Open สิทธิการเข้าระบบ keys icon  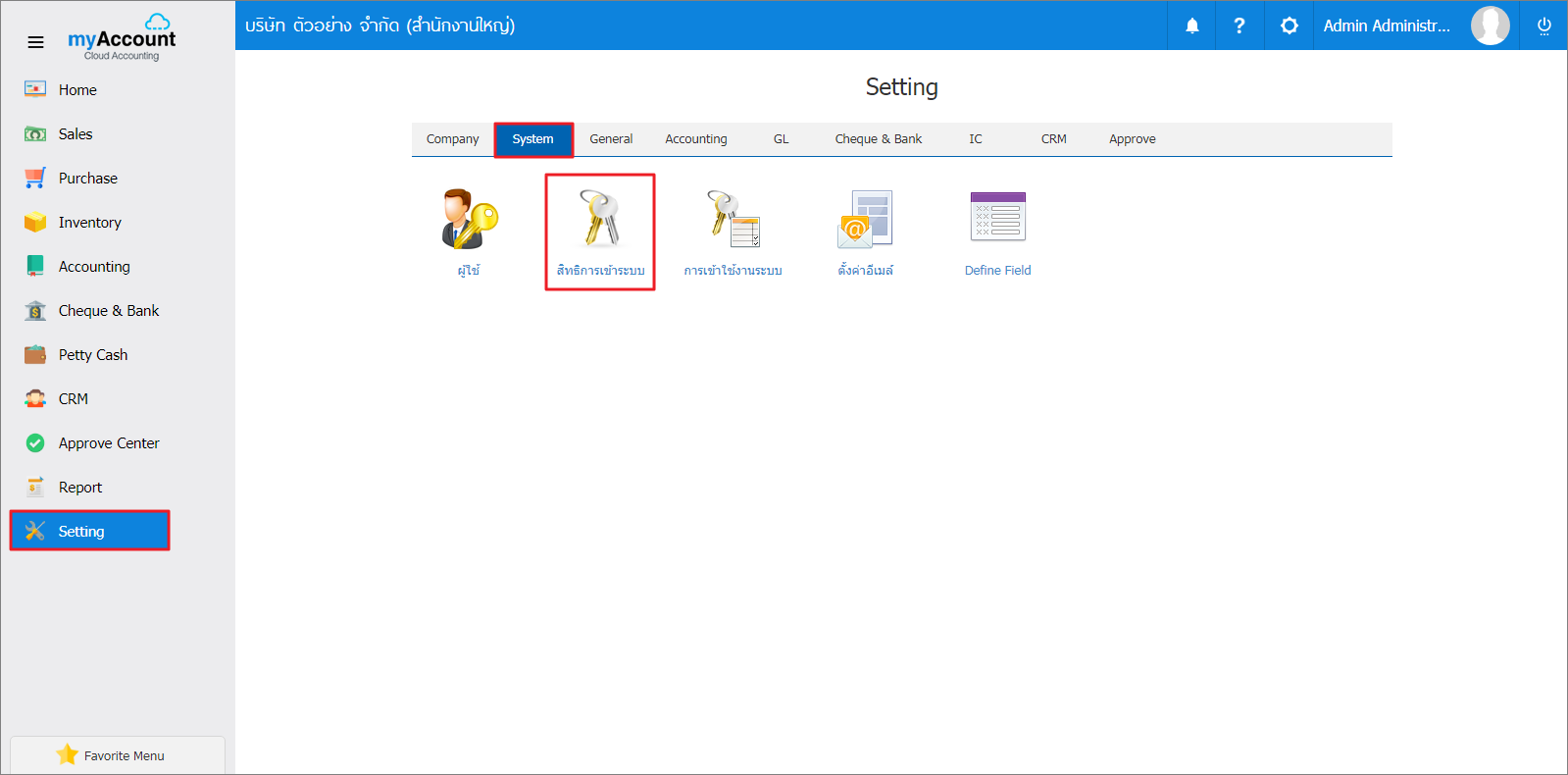click(x=600, y=218)
